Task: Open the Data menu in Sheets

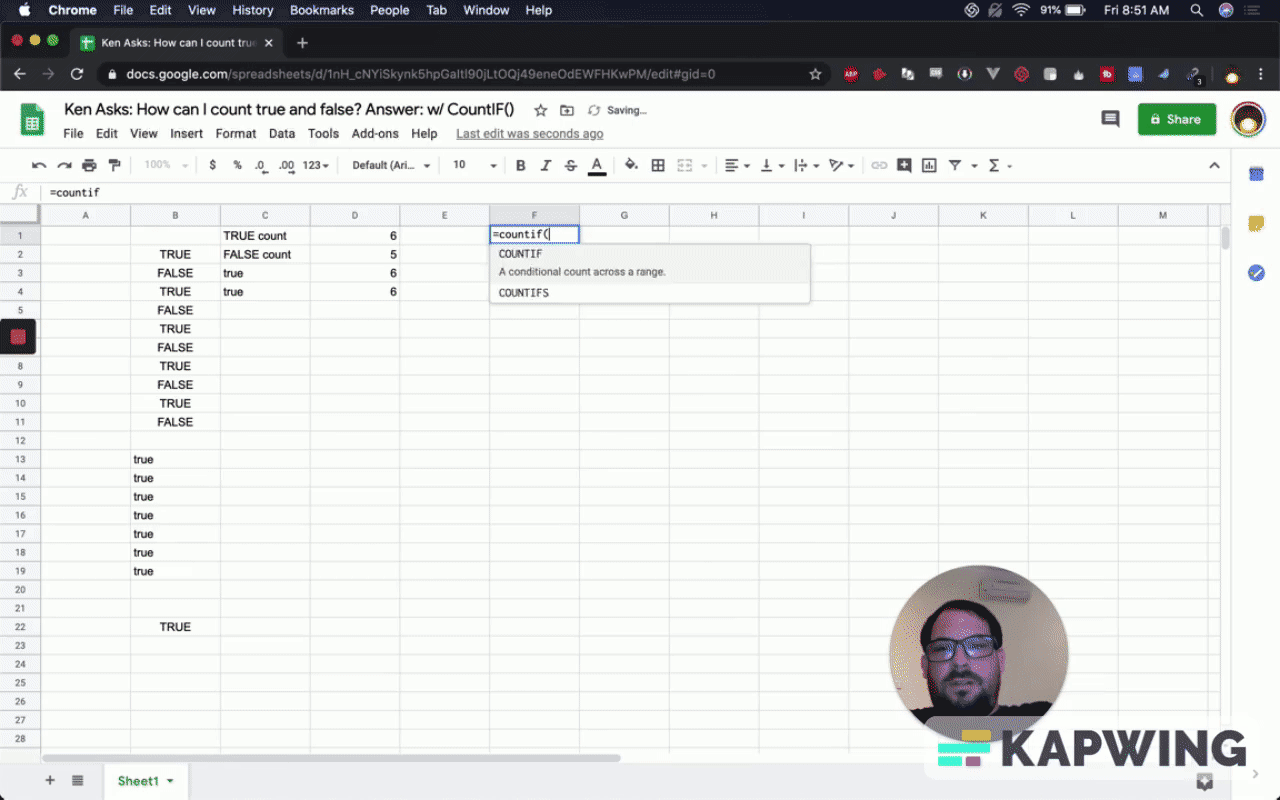Action: point(282,133)
